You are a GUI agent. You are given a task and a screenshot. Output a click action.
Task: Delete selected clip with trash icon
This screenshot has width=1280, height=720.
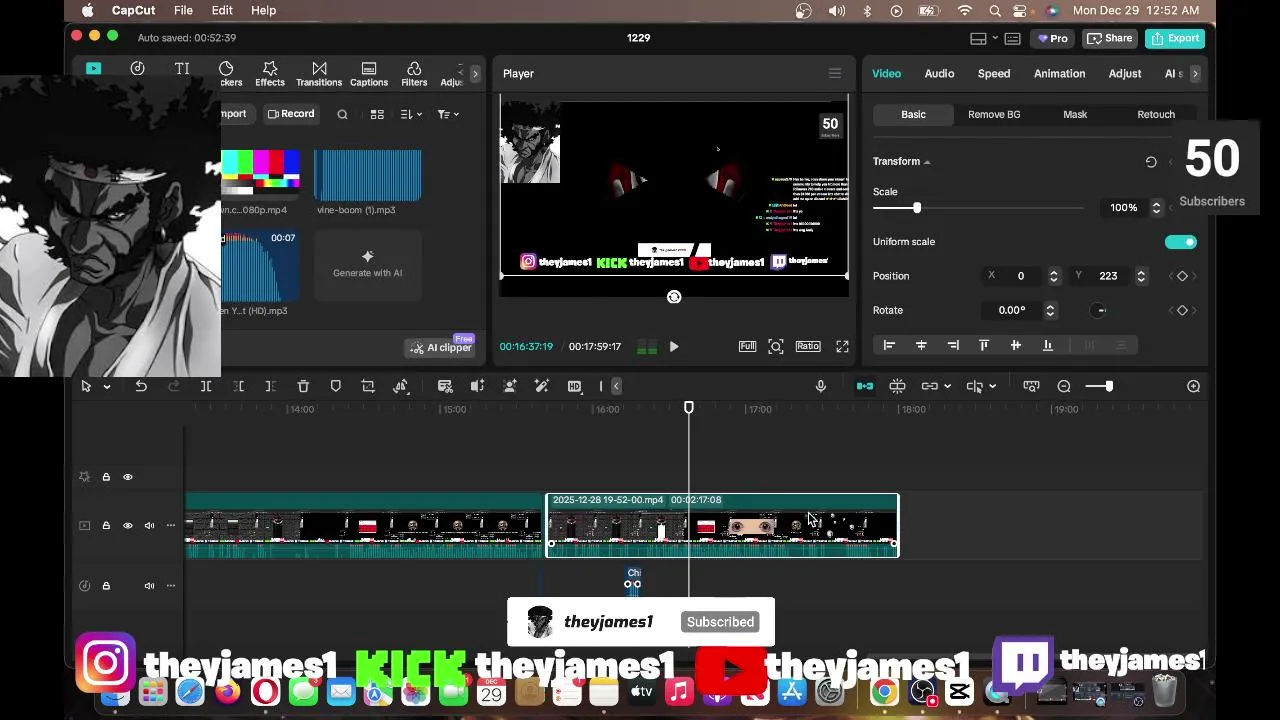coord(303,386)
